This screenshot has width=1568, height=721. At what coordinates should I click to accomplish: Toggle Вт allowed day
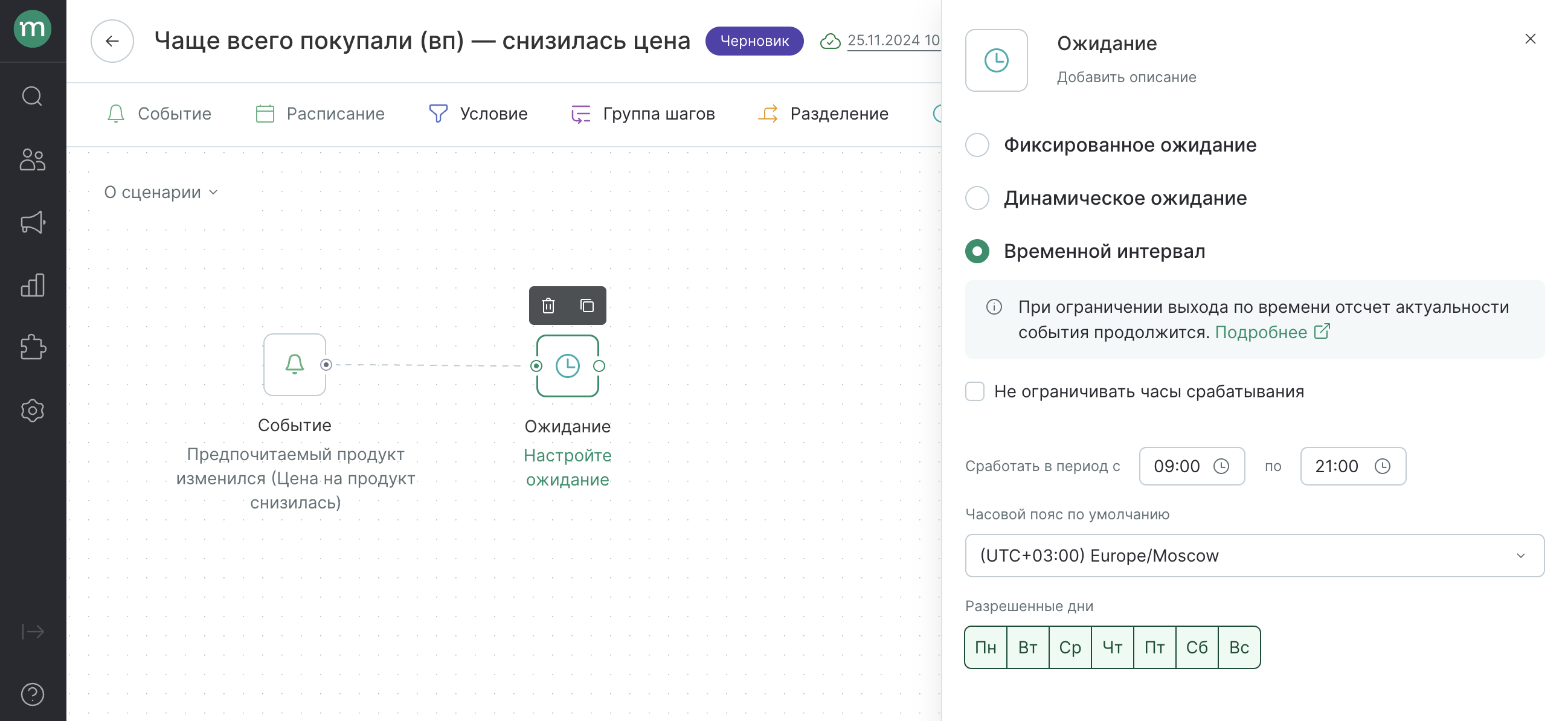coord(1028,647)
